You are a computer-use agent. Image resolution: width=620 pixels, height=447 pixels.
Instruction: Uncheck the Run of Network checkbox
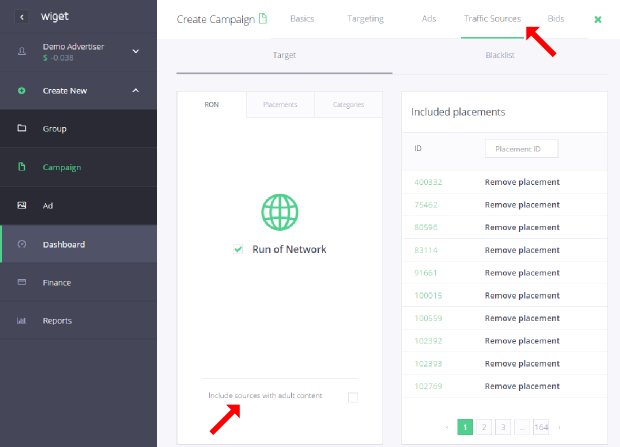pos(238,250)
